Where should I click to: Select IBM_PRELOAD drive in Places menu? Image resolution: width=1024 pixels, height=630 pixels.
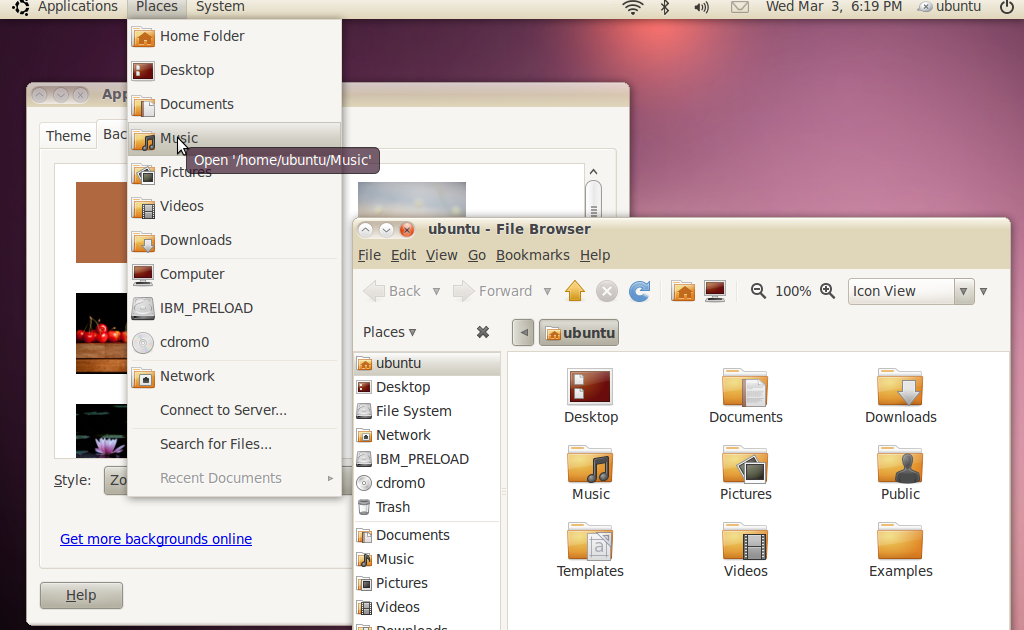click(x=234, y=307)
